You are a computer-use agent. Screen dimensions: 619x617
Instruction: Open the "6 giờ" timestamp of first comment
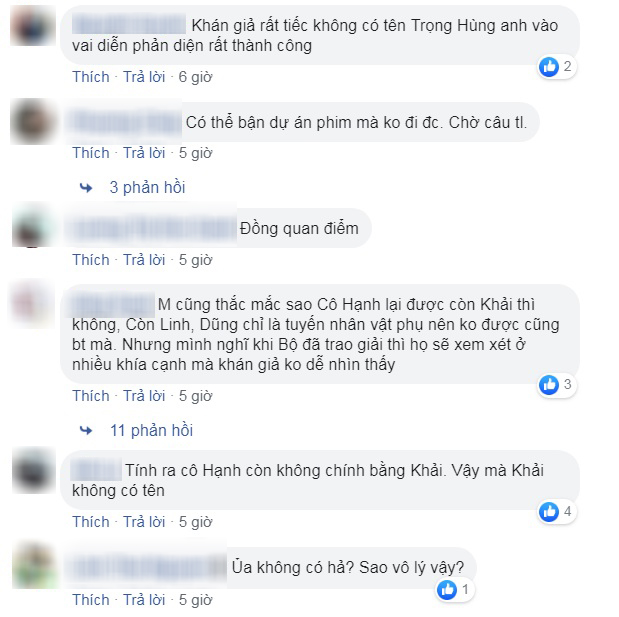195,77
